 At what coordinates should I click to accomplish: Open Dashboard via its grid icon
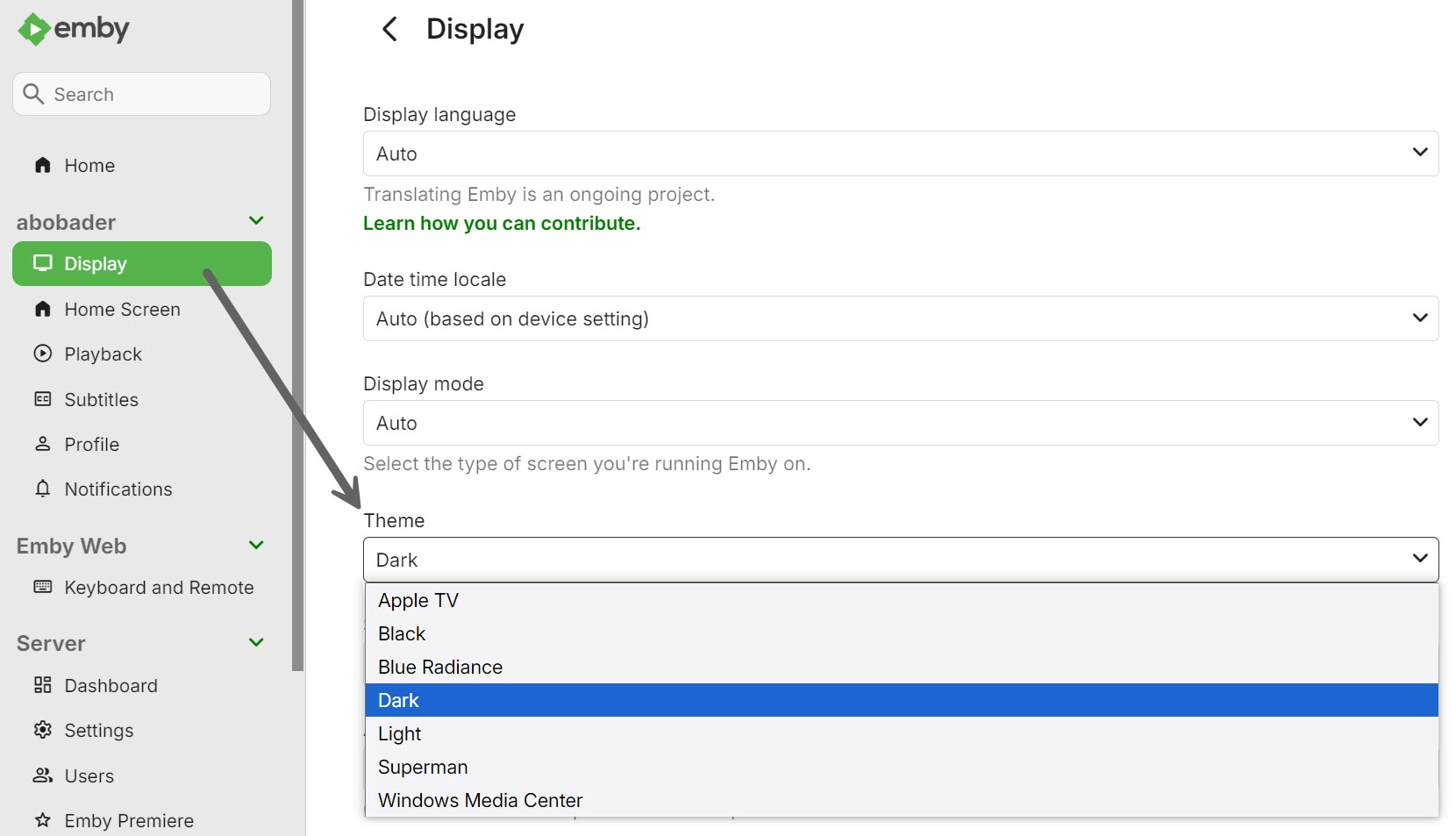42,685
